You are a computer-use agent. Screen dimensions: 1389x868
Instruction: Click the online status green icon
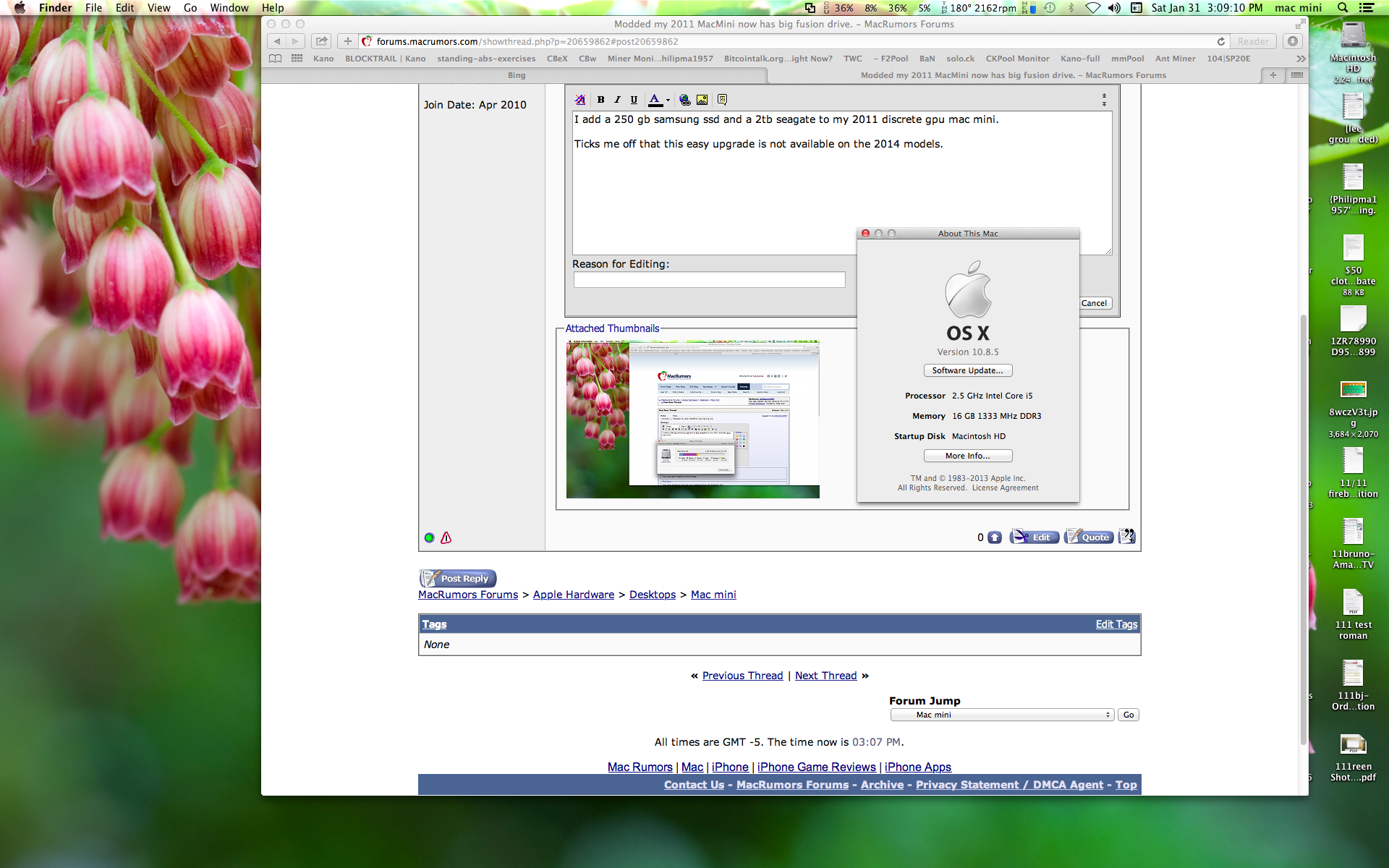click(x=429, y=537)
